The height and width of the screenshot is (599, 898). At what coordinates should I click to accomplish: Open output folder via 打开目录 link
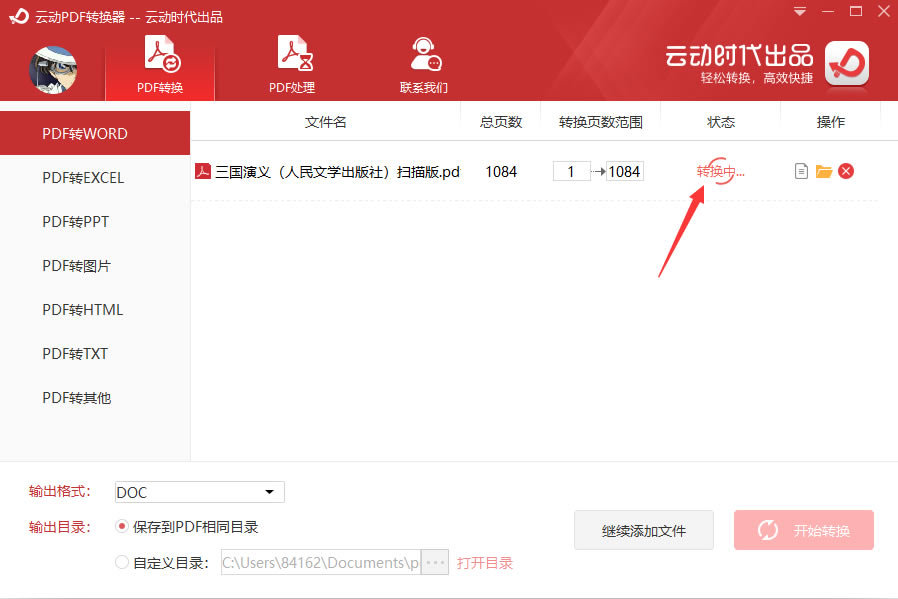click(x=484, y=562)
